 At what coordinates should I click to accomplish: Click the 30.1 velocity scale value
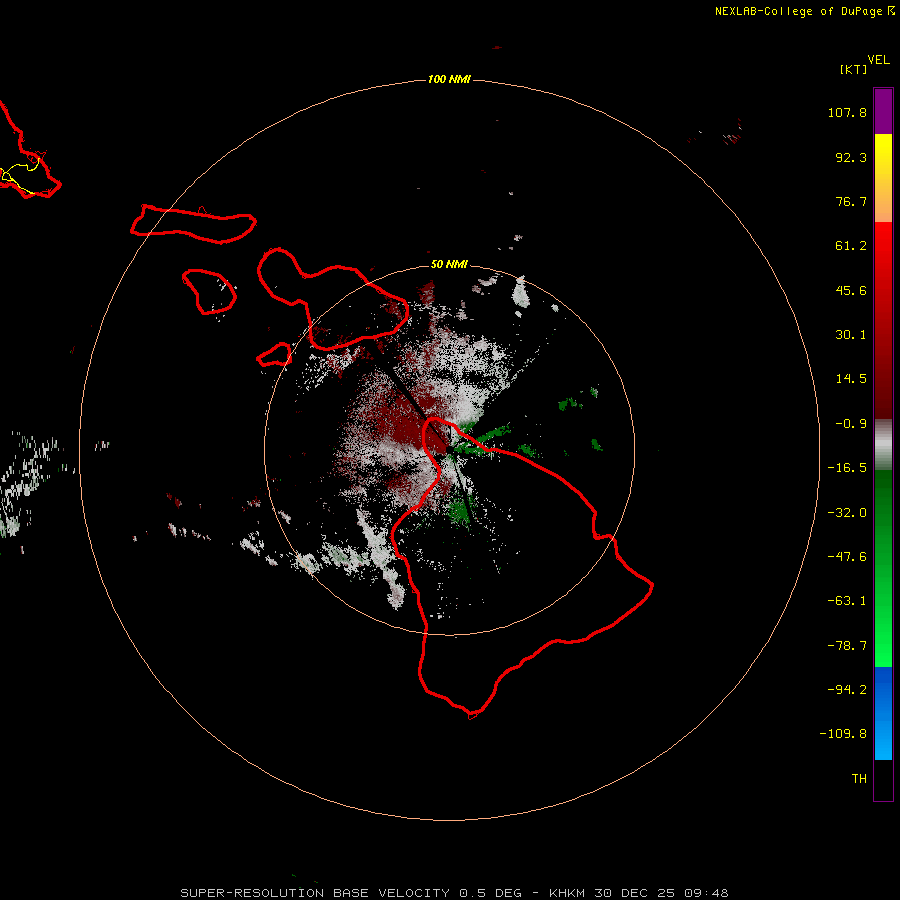851,335
